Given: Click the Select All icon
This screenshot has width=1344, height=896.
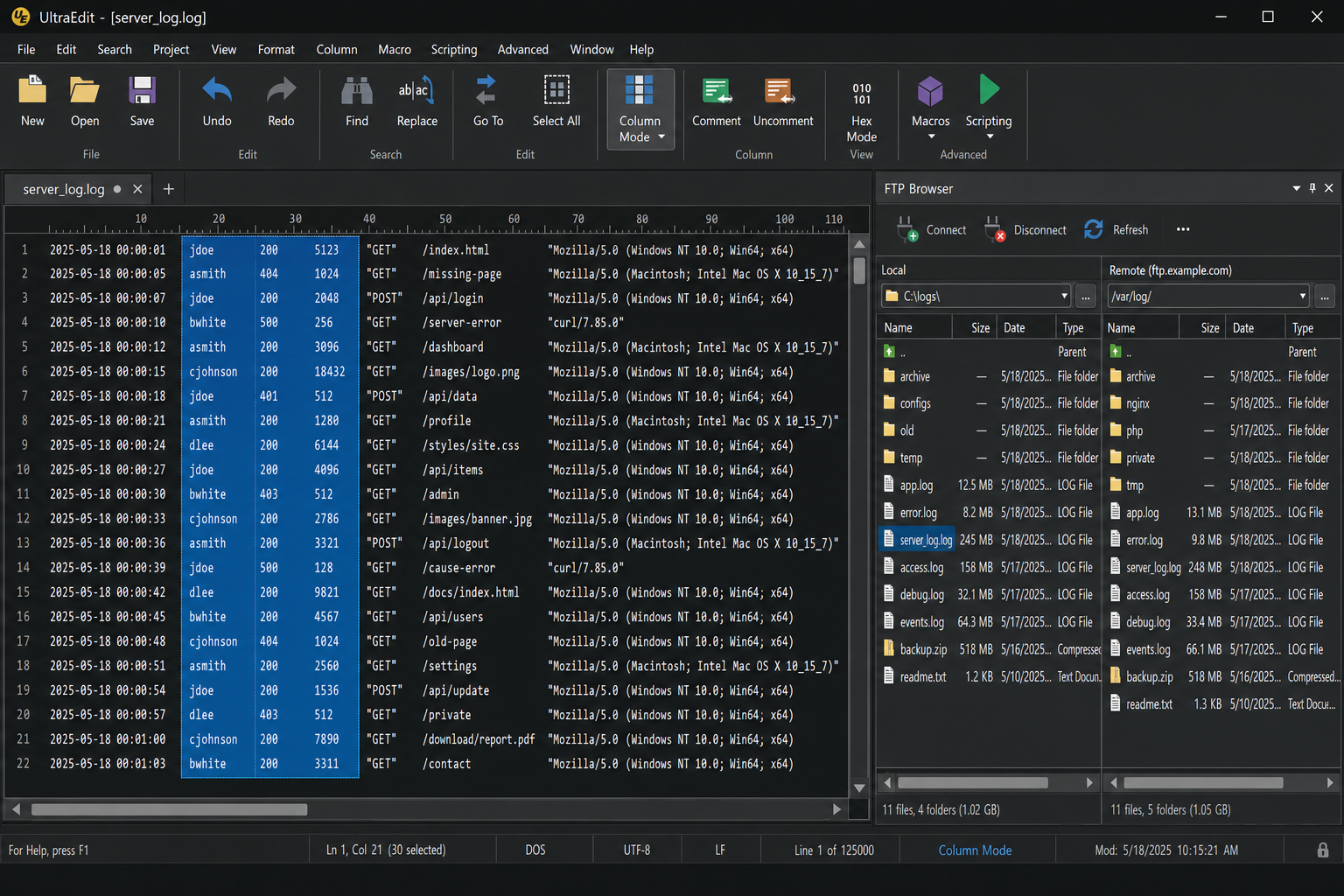Looking at the screenshot, I should click(x=556, y=90).
